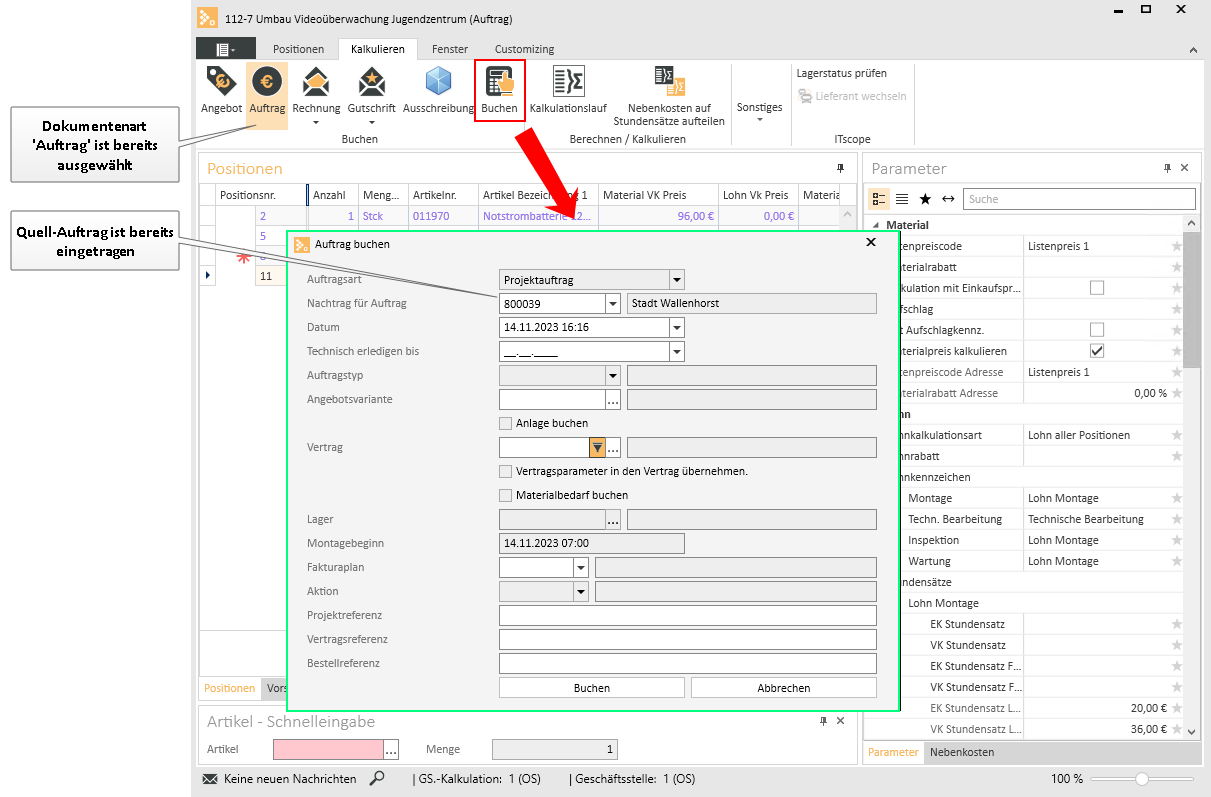Switch to the Nebenkosten bottom tab
Image resolution: width=1211 pixels, height=797 pixels.
point(962,752)
